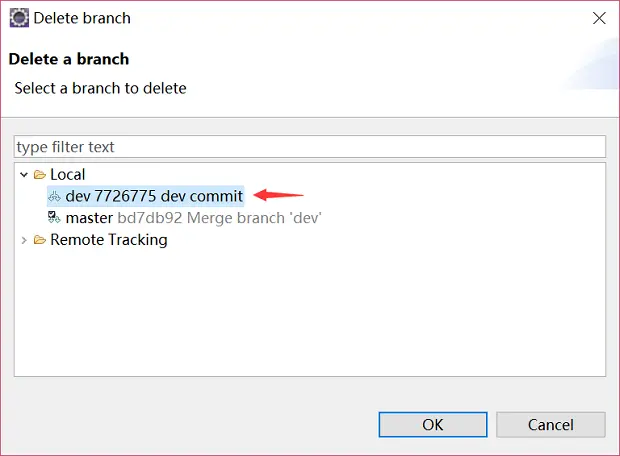
Task: Click the Local folder icon
Action: point(40,174)
